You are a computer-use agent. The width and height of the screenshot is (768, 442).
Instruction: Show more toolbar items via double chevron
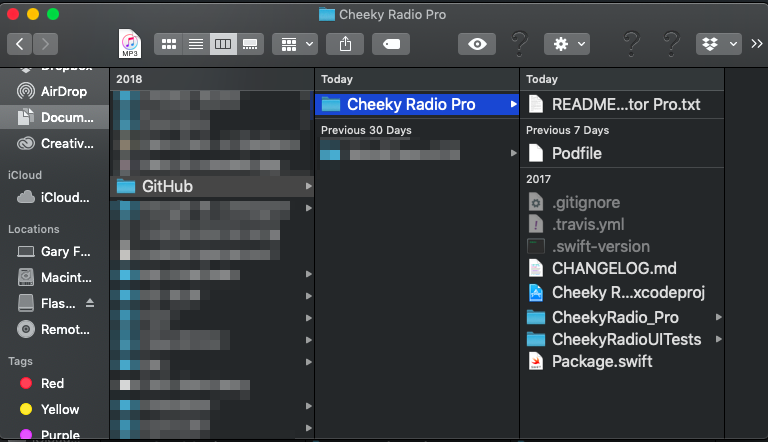click(x=756, y=44)
